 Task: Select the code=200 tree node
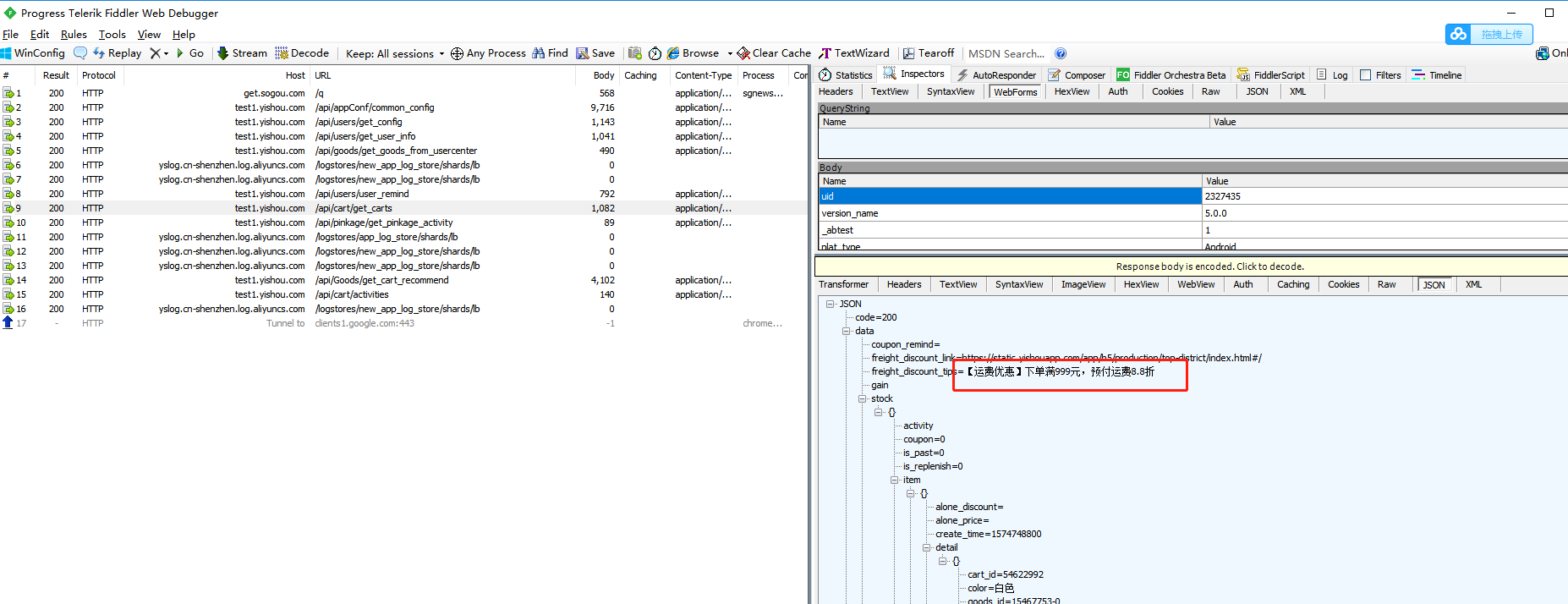tap(875, 317)
